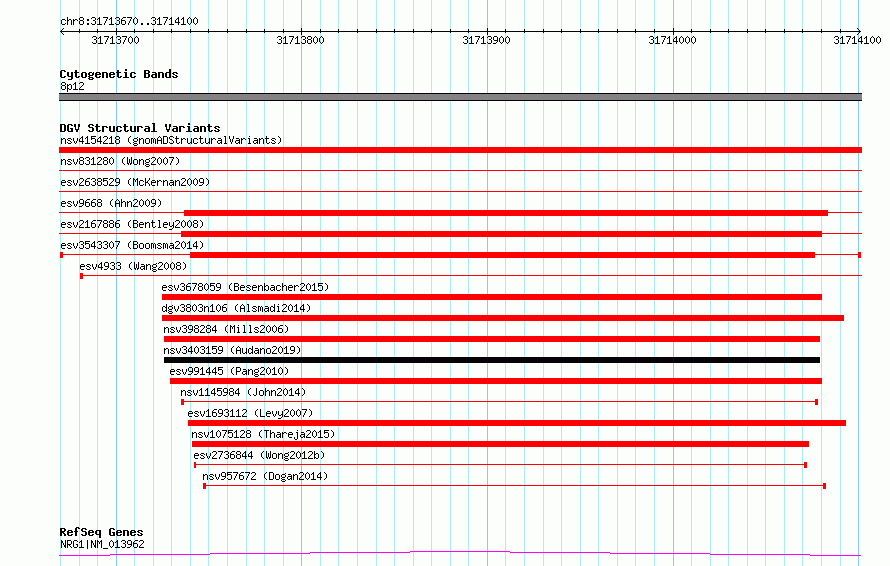Open variant nsv3403159 (Audano2019) label

click(x=232, y=350)
